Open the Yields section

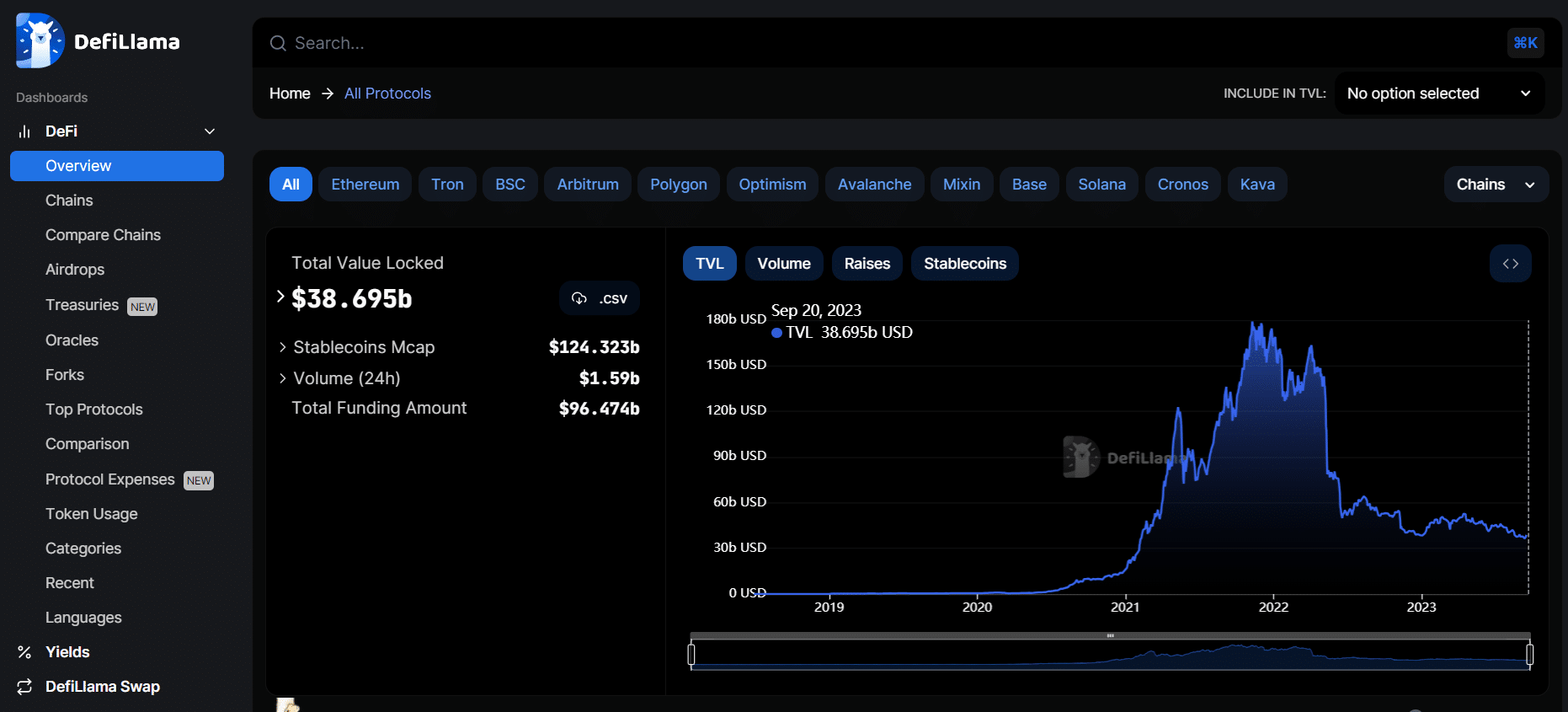[x=67, y=652]
